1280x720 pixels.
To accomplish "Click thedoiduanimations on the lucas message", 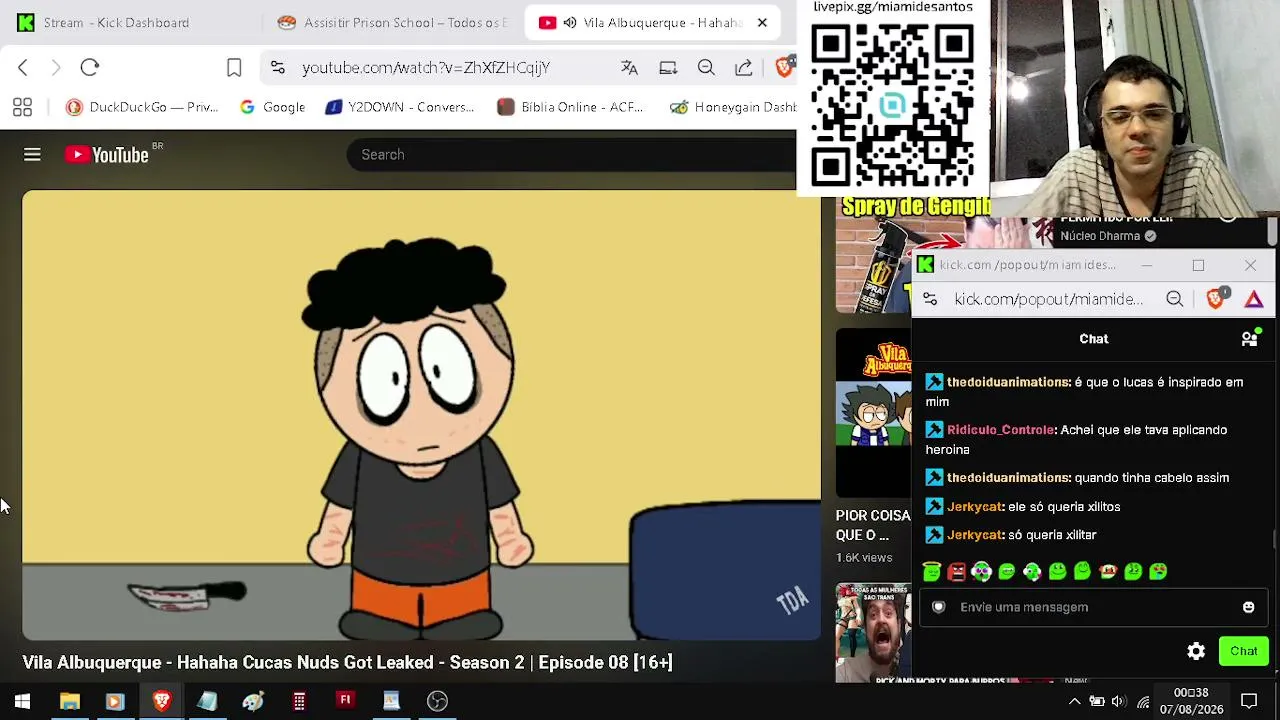I will pyautogui.click(x=1008, y=382).
